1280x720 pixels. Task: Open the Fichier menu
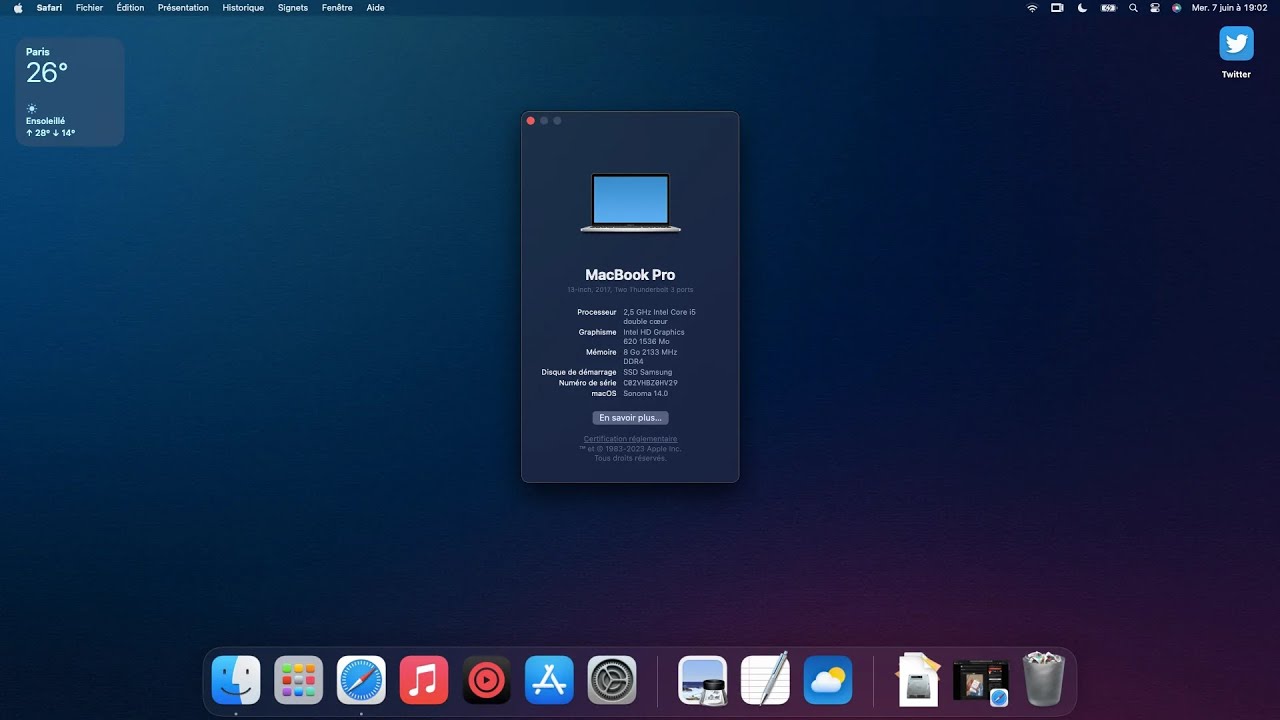point(89,8)
